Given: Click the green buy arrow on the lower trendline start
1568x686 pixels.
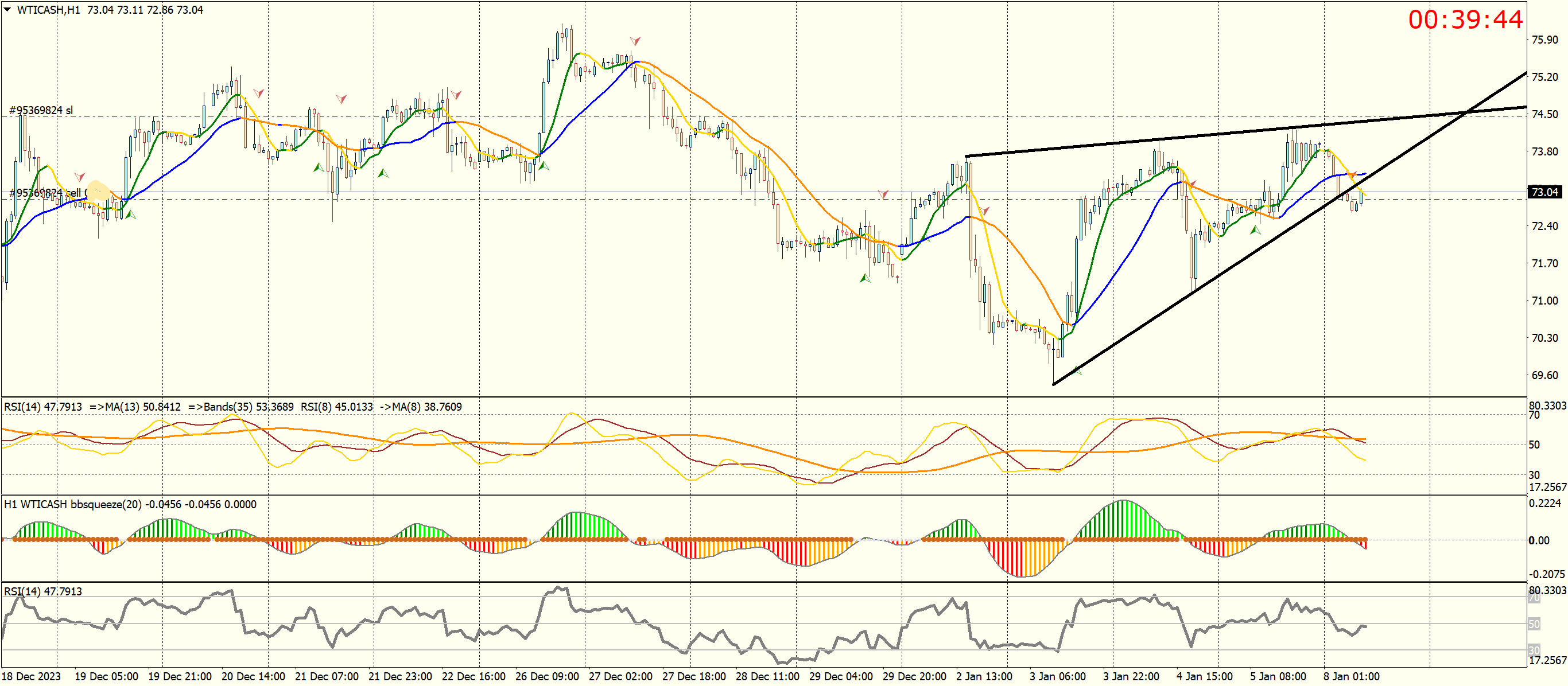Looking at the screenshot, I should (1077, 370).
